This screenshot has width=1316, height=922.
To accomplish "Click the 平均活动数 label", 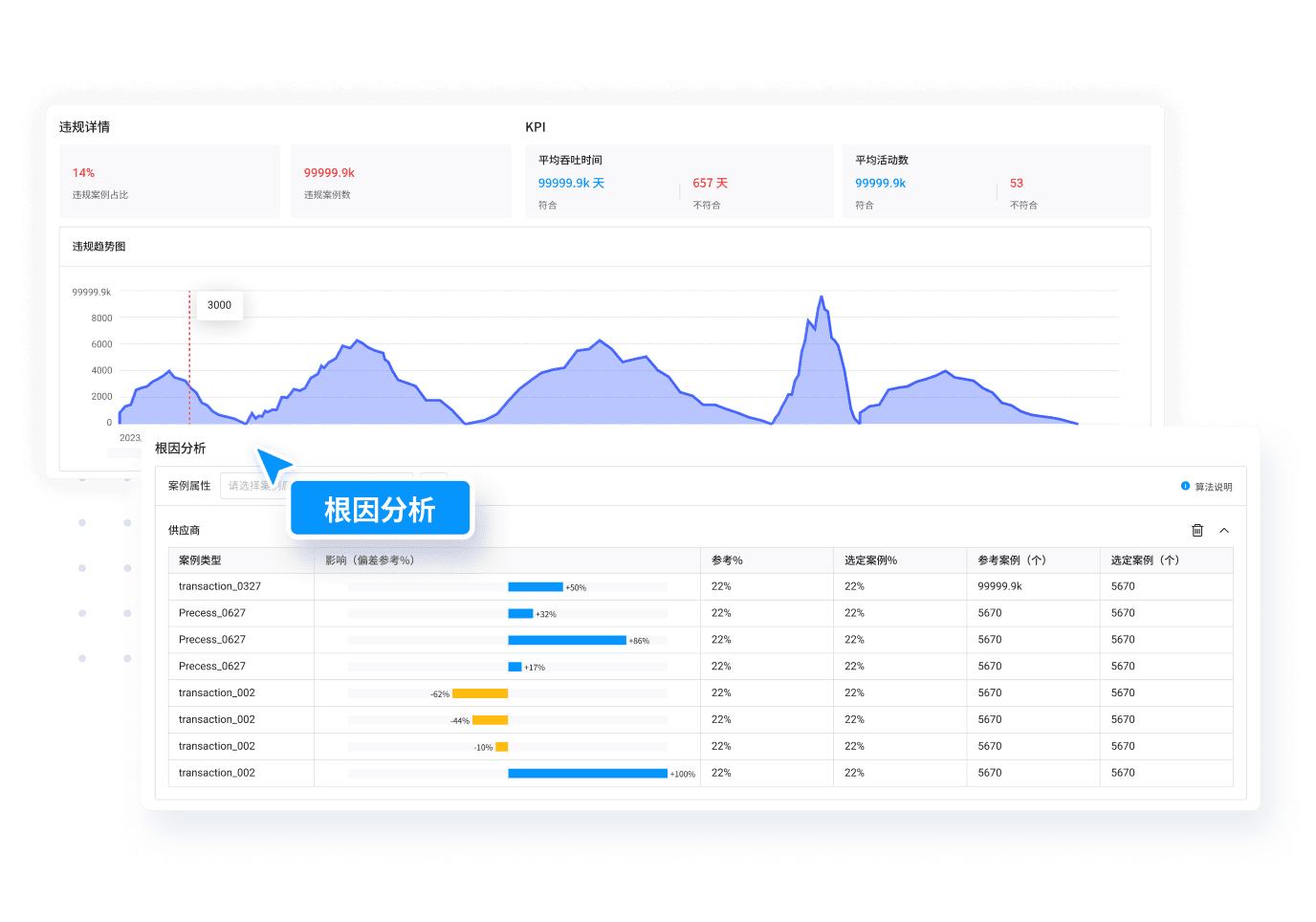I will pyautogui.click(x=882, y=160).
